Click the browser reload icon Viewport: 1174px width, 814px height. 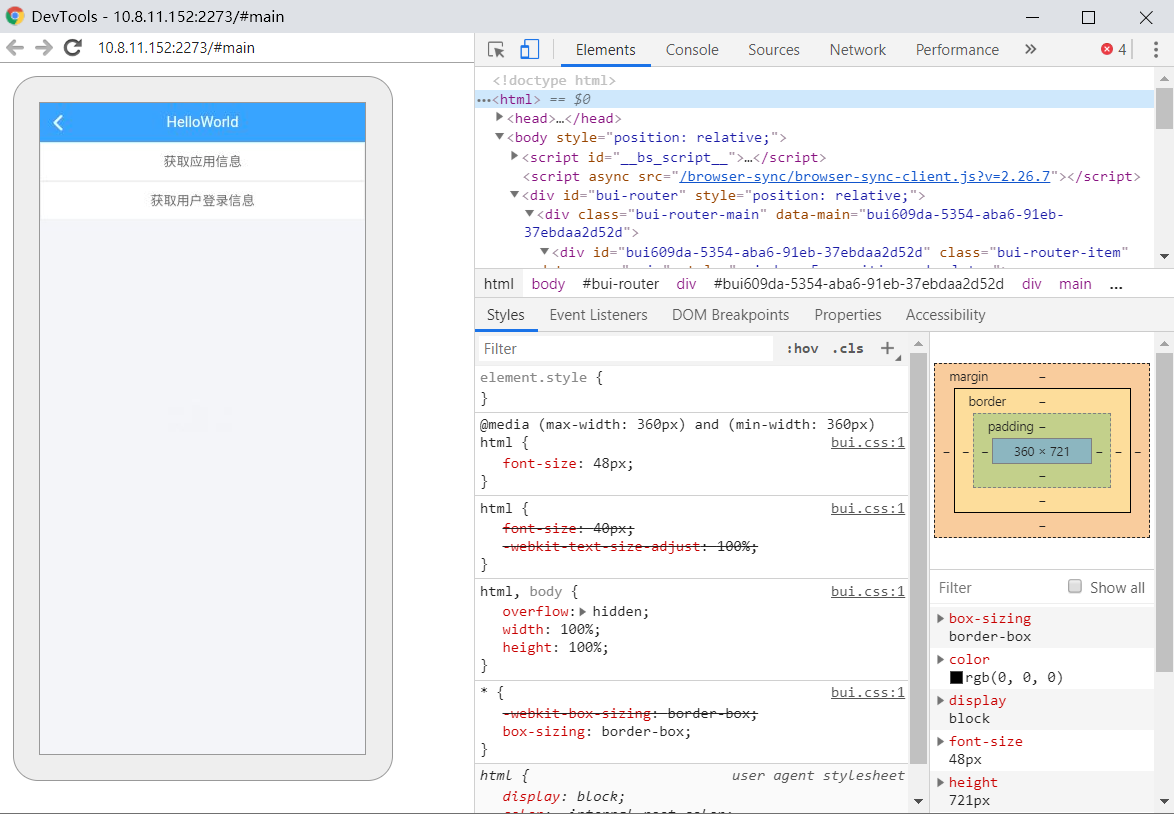point(72,47)
